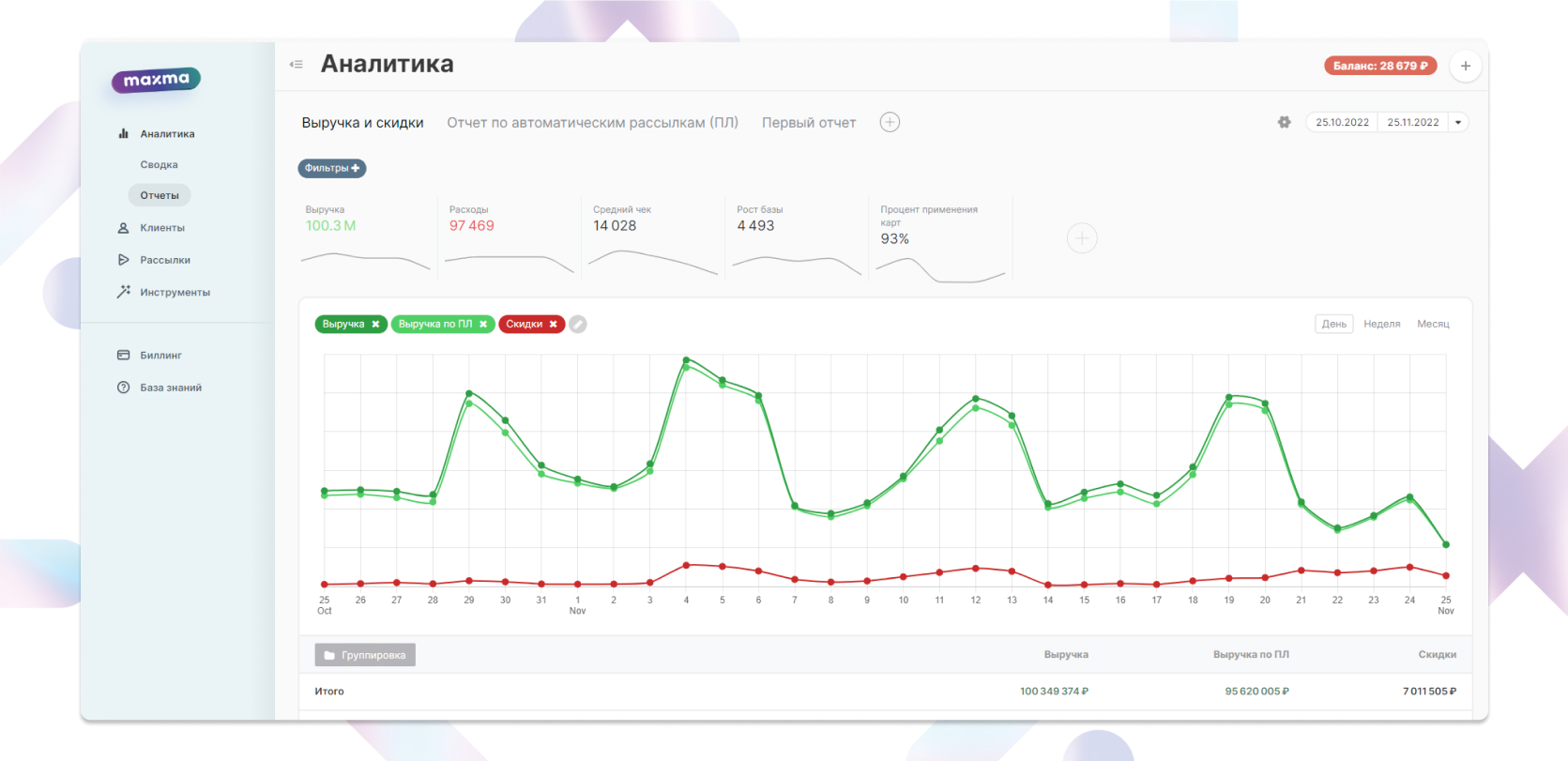The image size is (1568, 761).
Task: Add a new report tab with plus icon
Action: [x=890, y=122]
